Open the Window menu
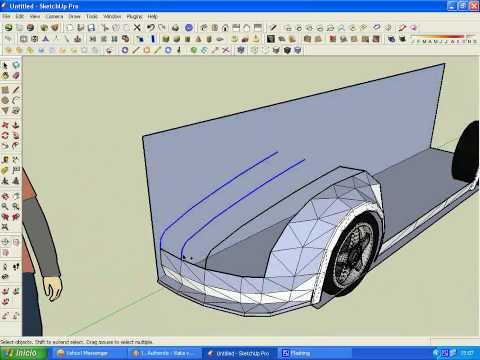This screenshot has height=360, width=480. [112, 16]
